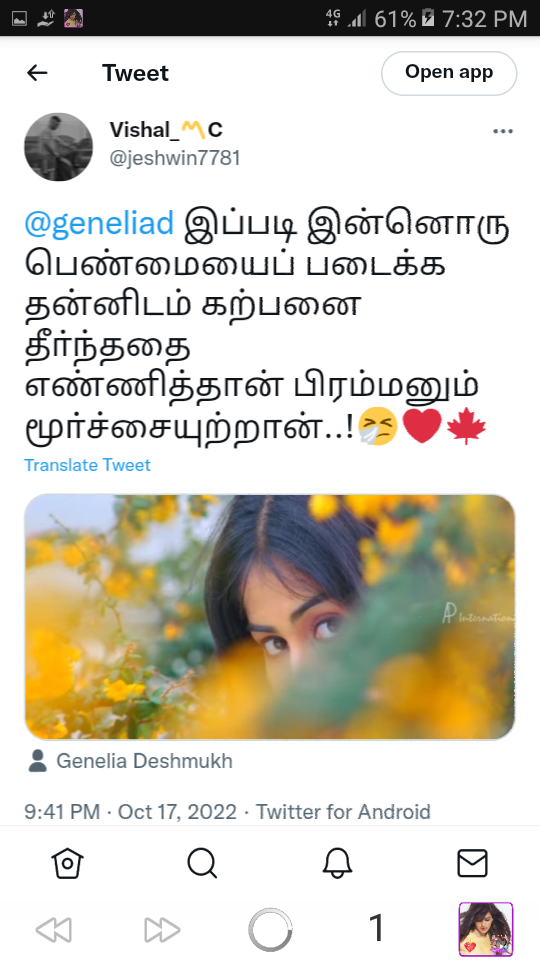Open the tab count showing 1
The image size is (540, 960).
[377, 928]
